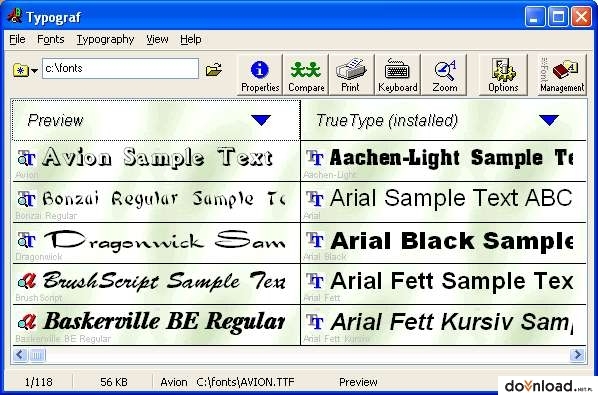Open the Compare fonts tool
This screenshot has width=598, height=395.
[x=306, y=75]
